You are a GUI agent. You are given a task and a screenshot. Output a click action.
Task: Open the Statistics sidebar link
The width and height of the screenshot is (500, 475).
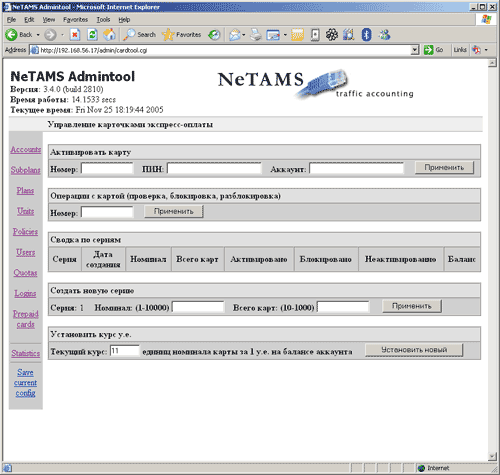click(26, 353)
